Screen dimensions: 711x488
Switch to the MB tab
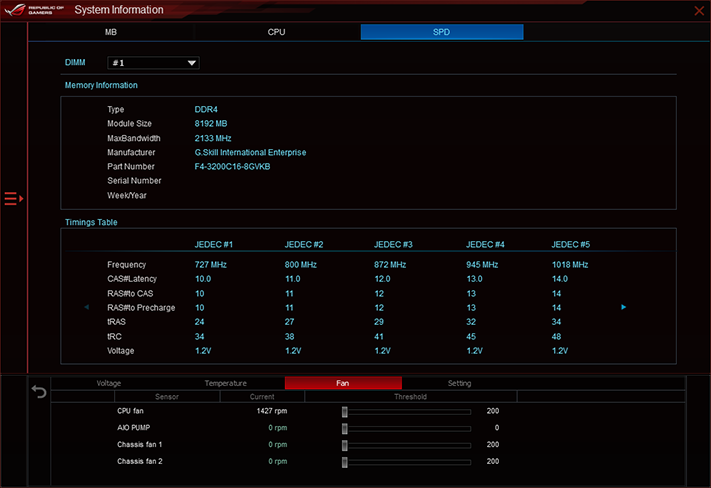tap(111, 32)
